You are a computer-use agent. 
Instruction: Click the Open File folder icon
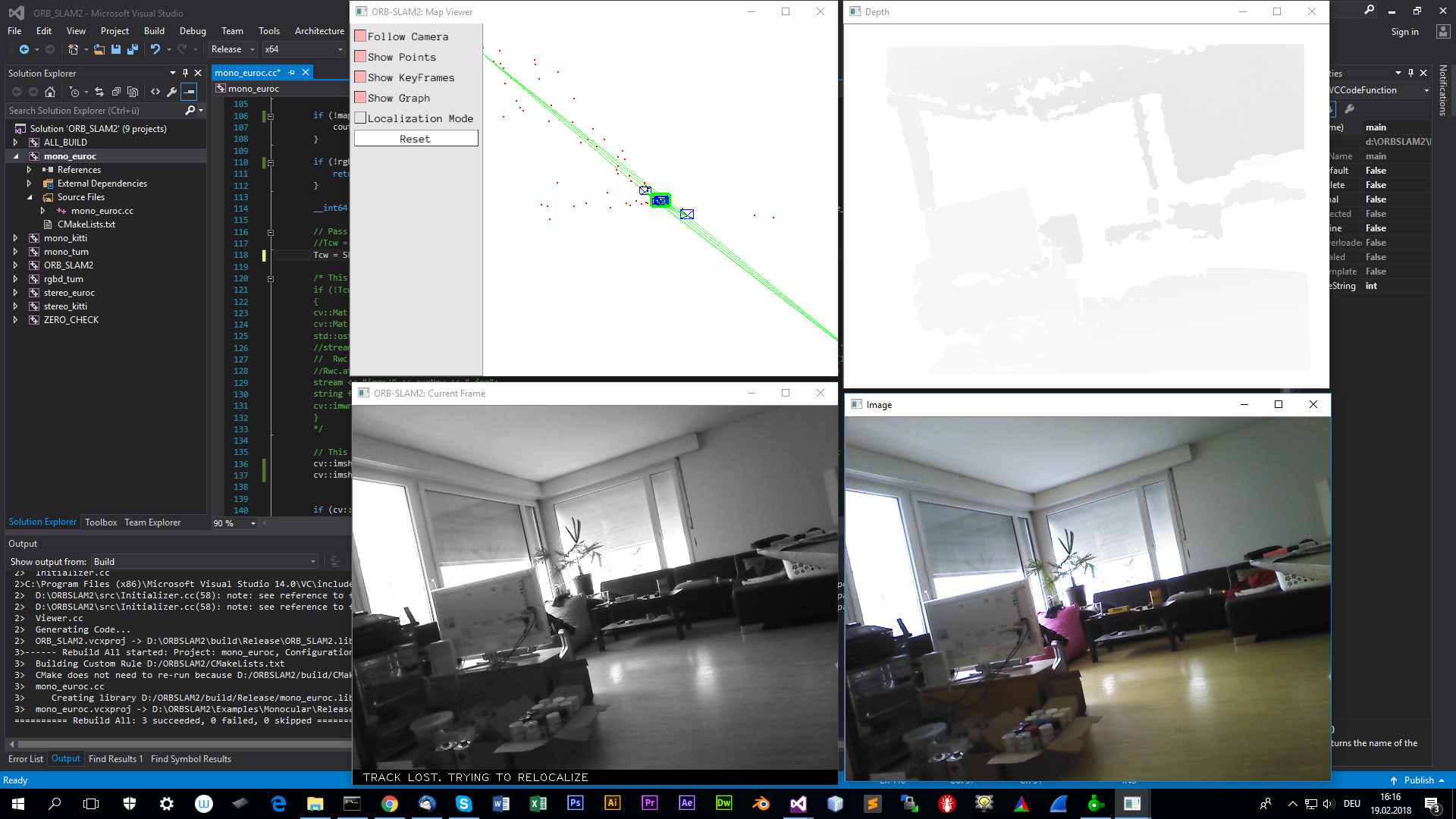click(99, 49)
